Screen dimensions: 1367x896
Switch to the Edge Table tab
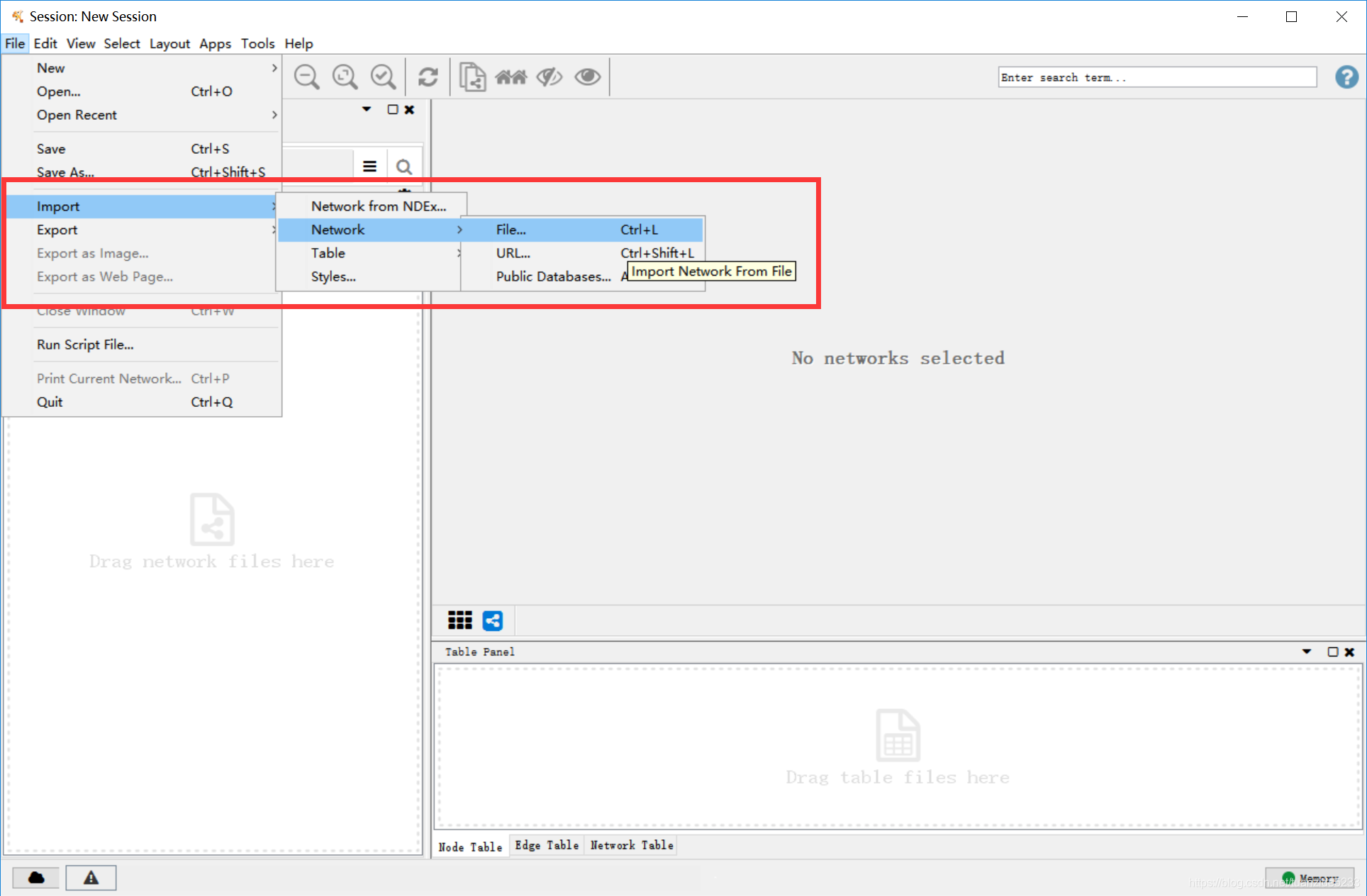click(x=546, y=845)
